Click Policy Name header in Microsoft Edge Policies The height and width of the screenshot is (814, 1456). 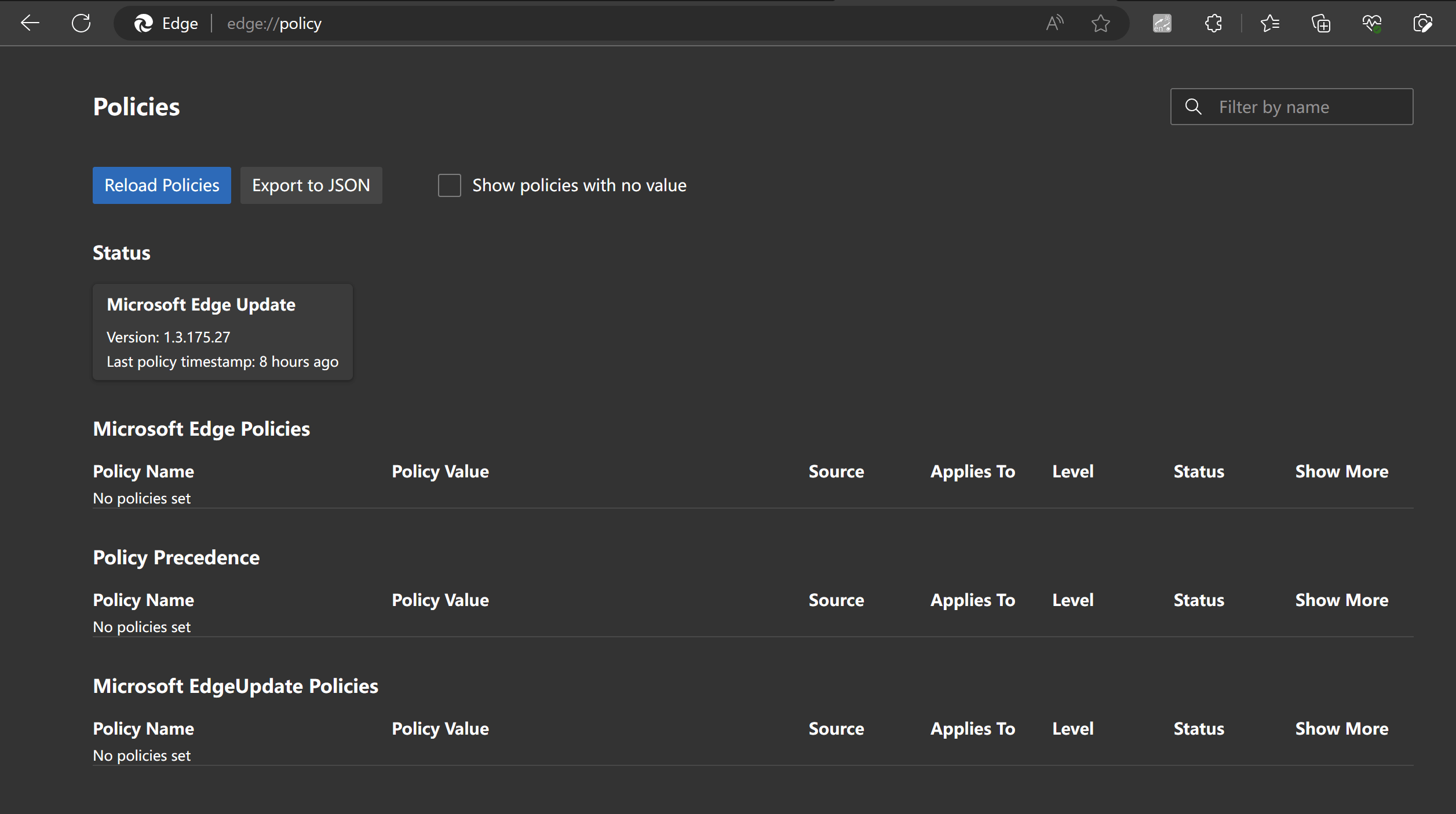click(144, 472)
